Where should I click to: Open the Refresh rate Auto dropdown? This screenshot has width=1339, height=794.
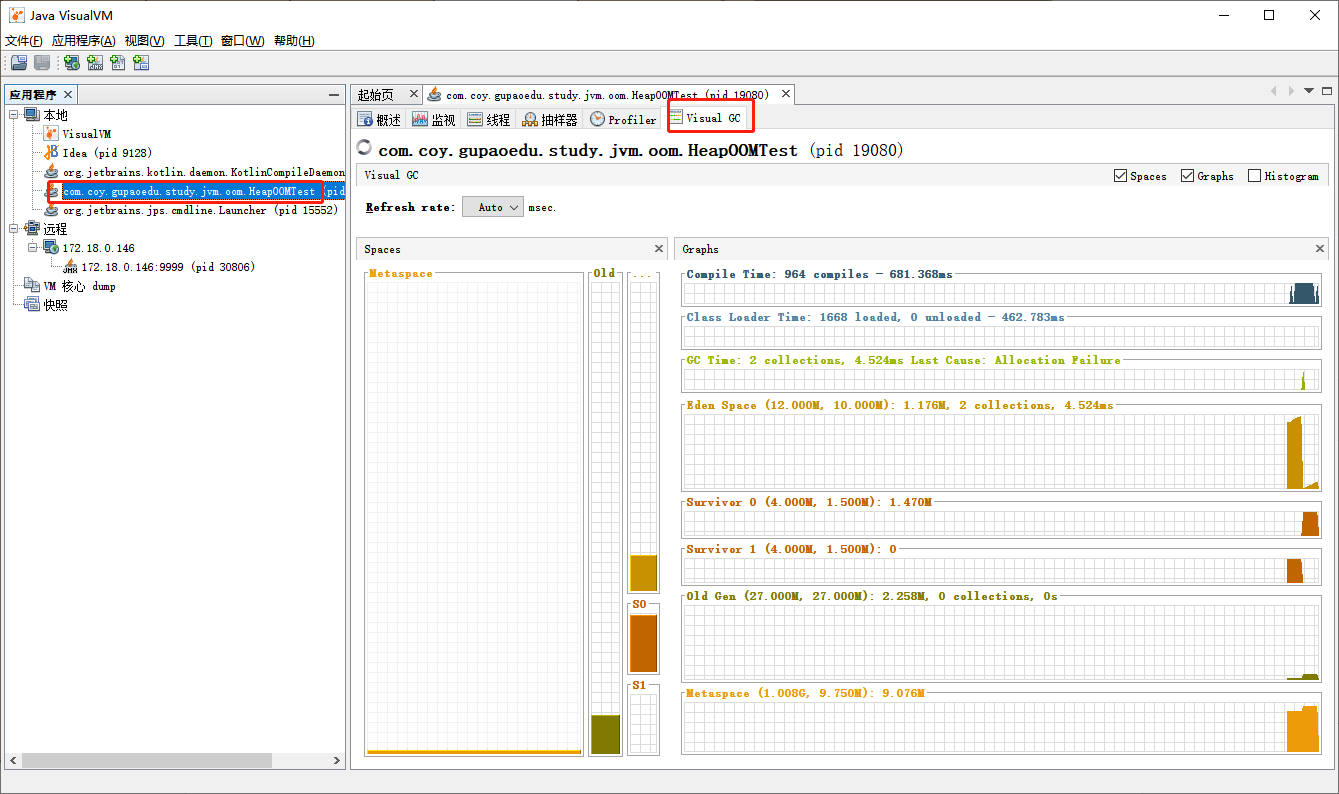click(x=493, y=207)
